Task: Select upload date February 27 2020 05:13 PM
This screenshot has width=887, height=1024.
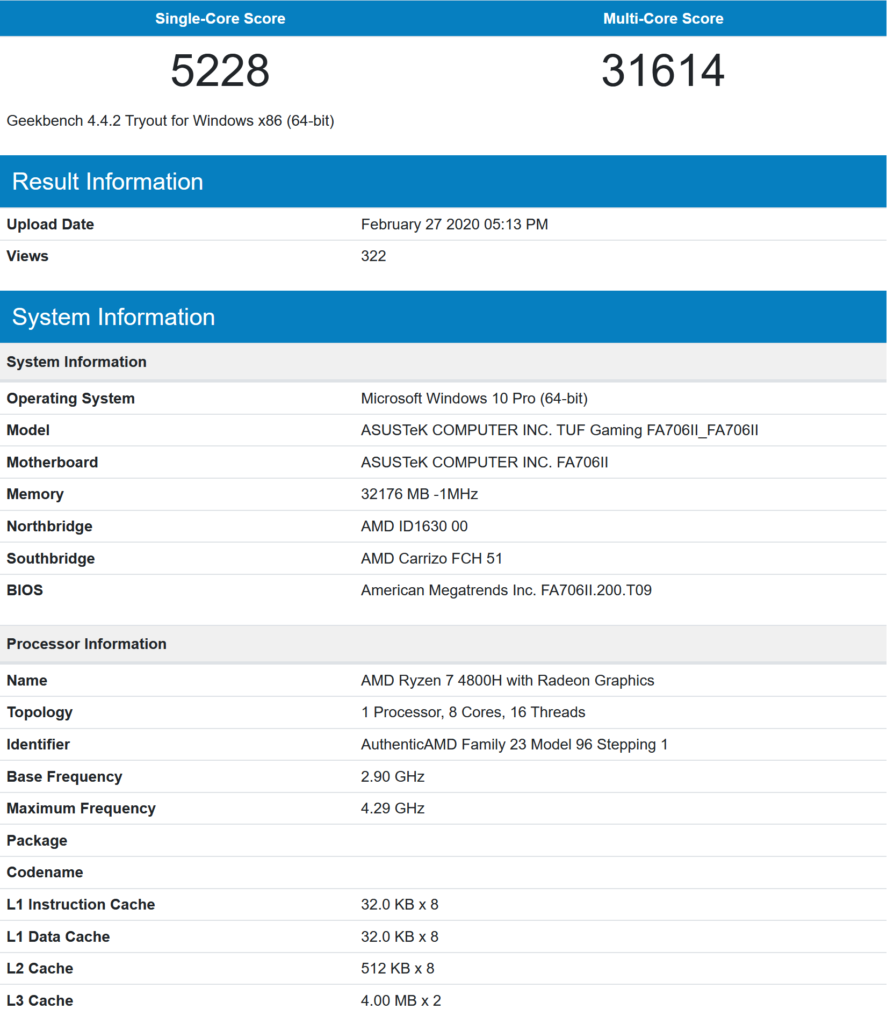Action: (x=455, y=224)
